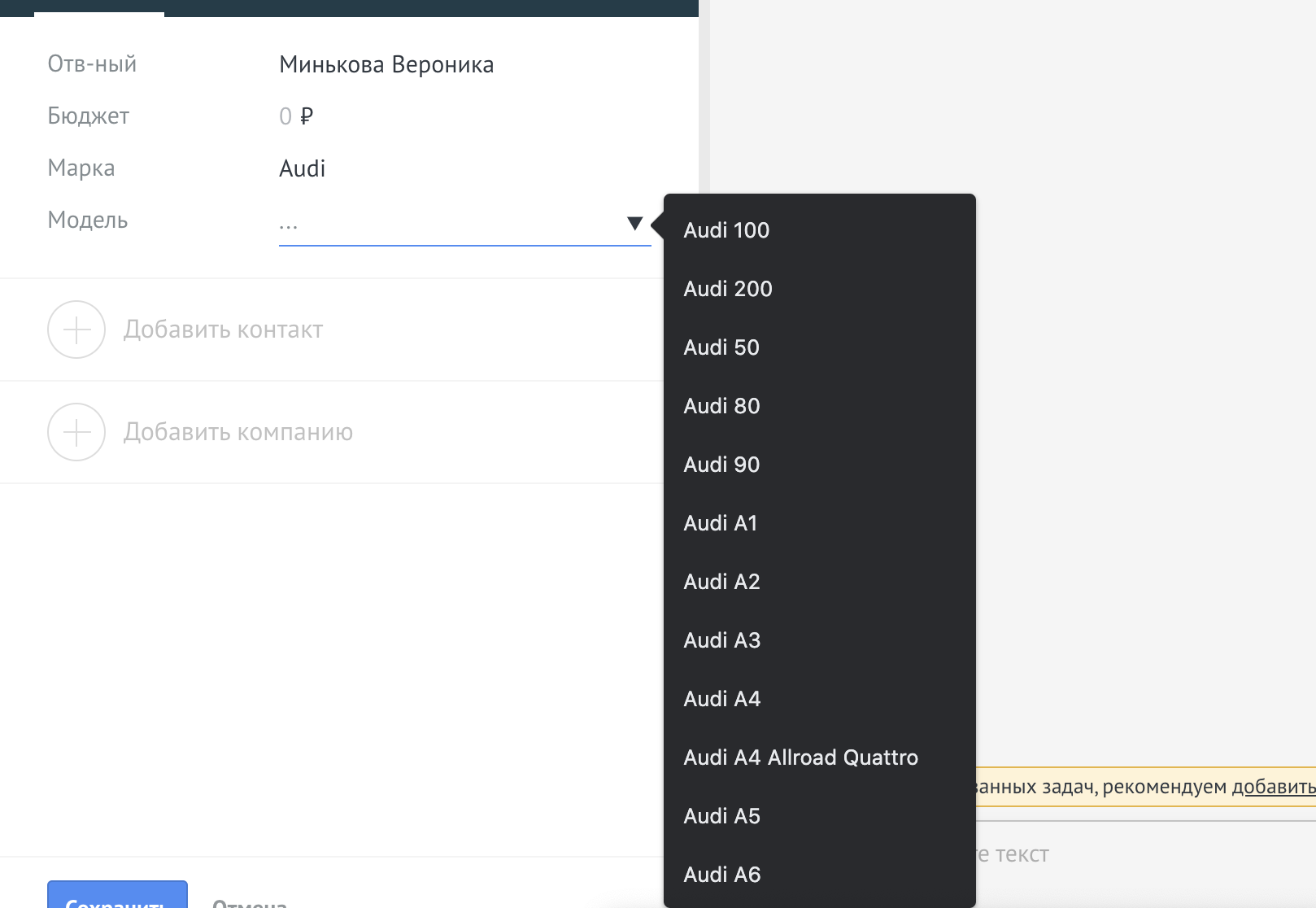Change the Марка field value Audi
Screen dimensions: 1316x908
303,168
